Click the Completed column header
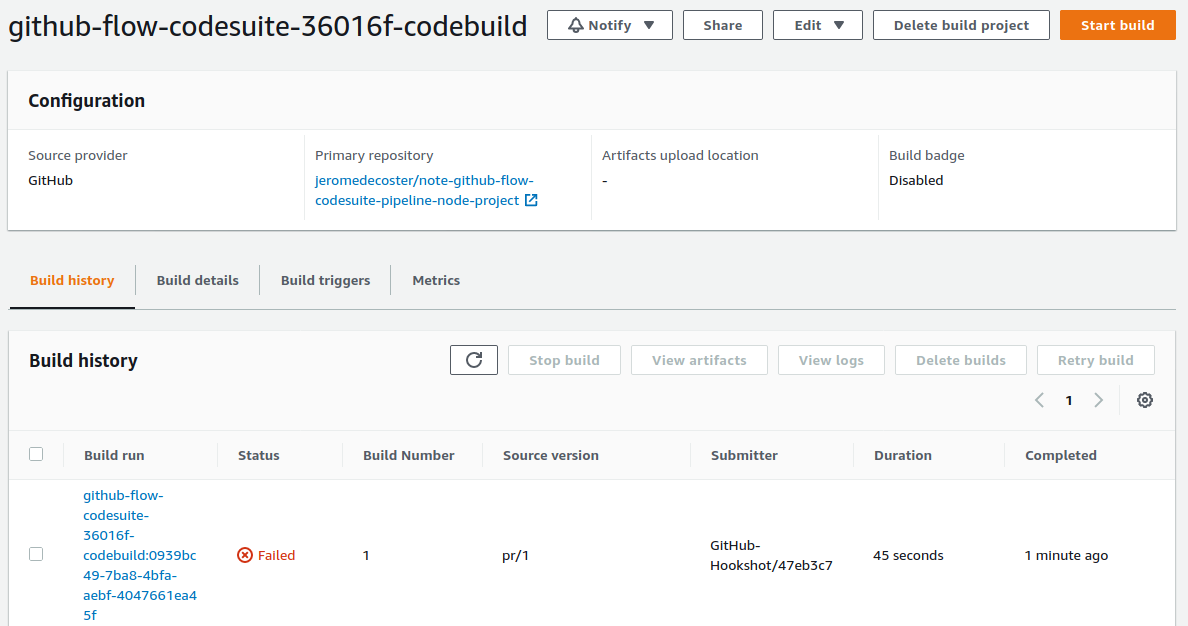1188x626 pixels. [x=1061, y=455]
